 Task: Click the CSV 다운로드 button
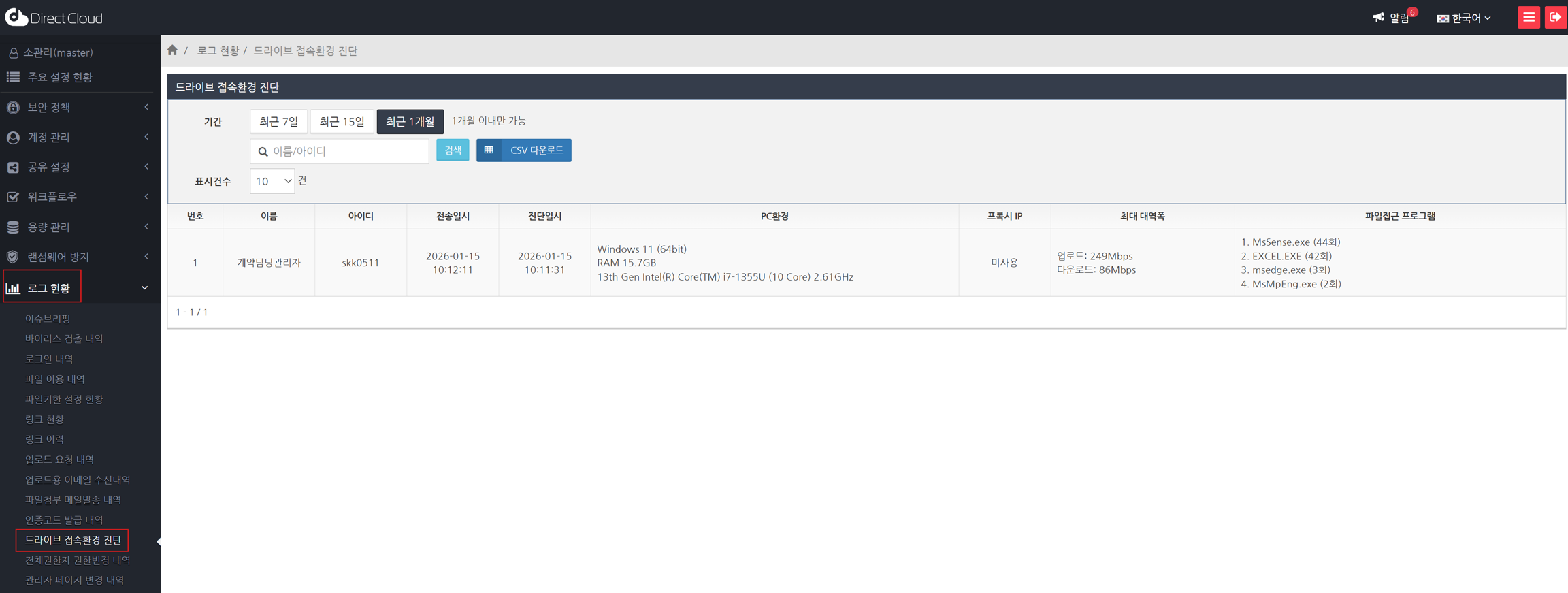[x=524, y=150]
